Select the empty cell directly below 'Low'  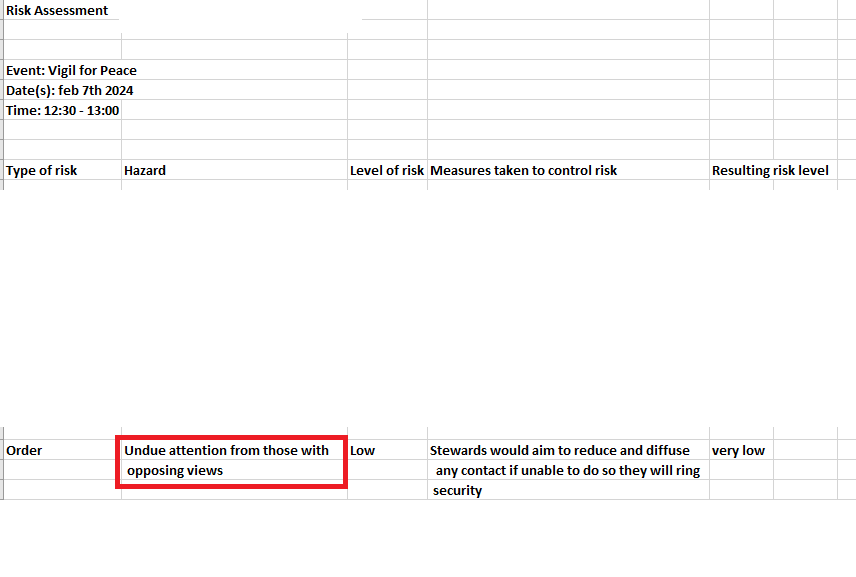[387, 470]
